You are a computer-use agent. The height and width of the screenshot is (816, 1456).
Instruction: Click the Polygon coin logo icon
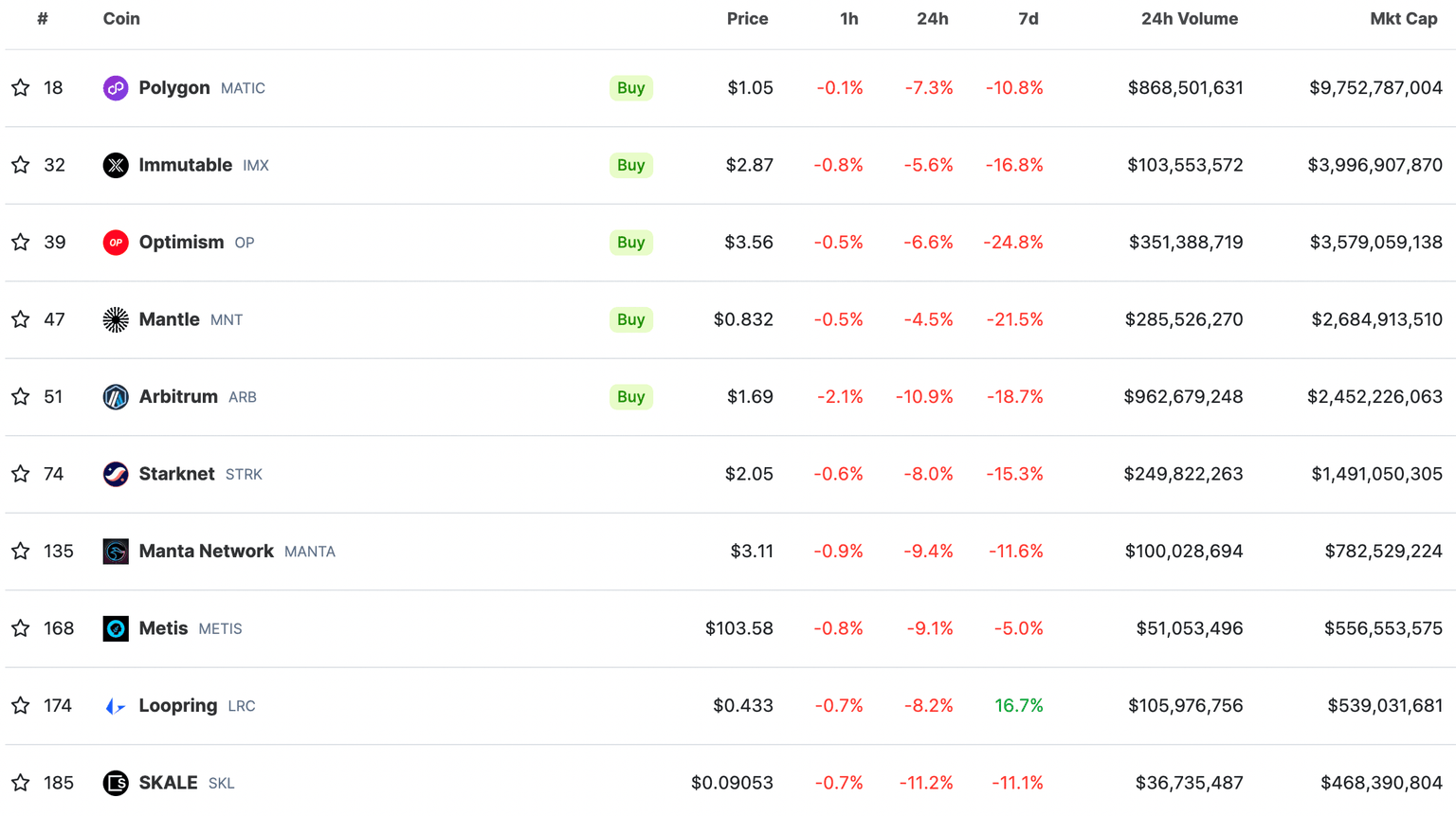[116, 88]
